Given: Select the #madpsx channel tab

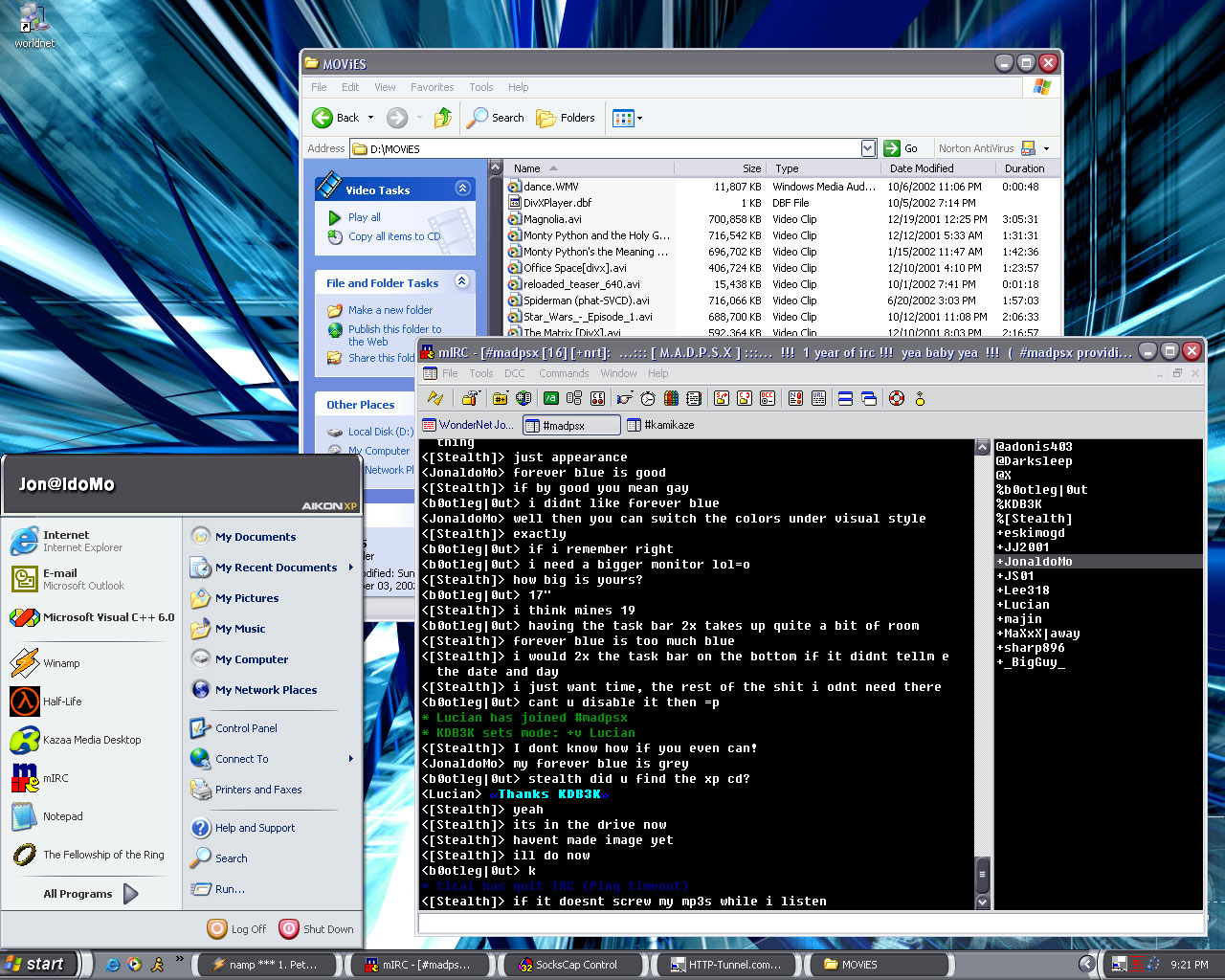Looking at the screenshot, I should point(570,425).
